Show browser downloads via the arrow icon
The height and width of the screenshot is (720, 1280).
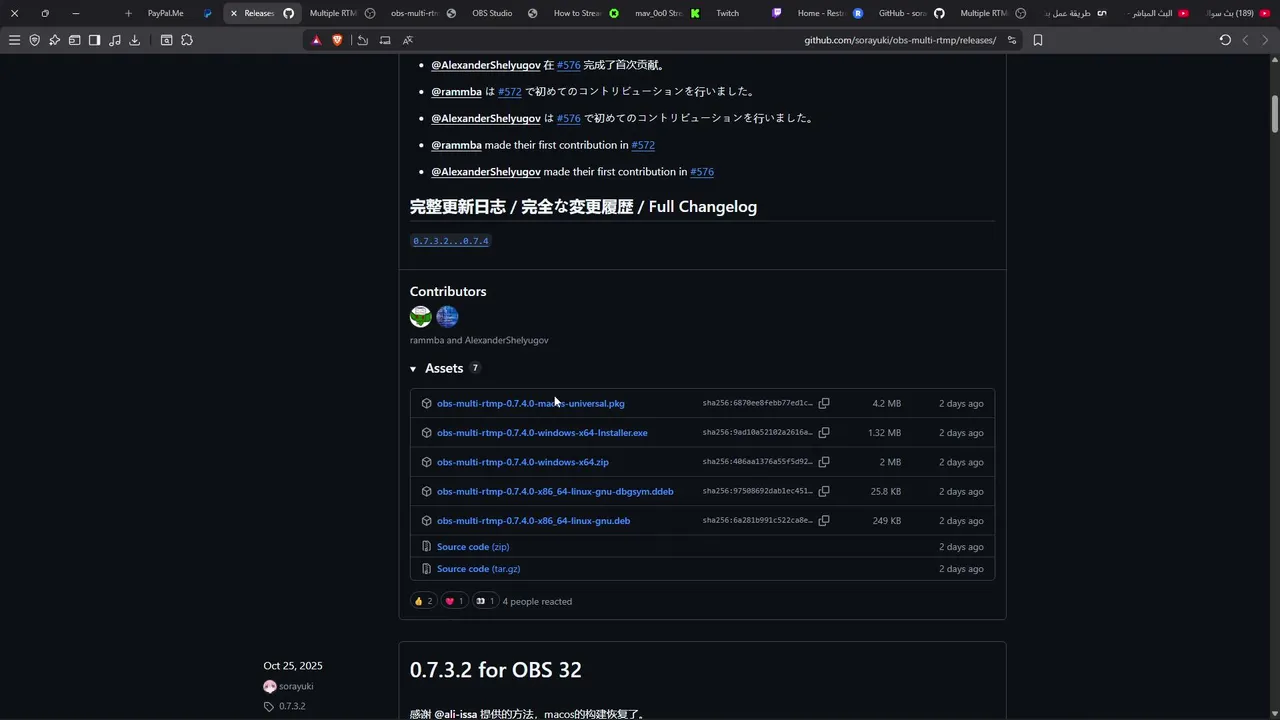(134, 40)
